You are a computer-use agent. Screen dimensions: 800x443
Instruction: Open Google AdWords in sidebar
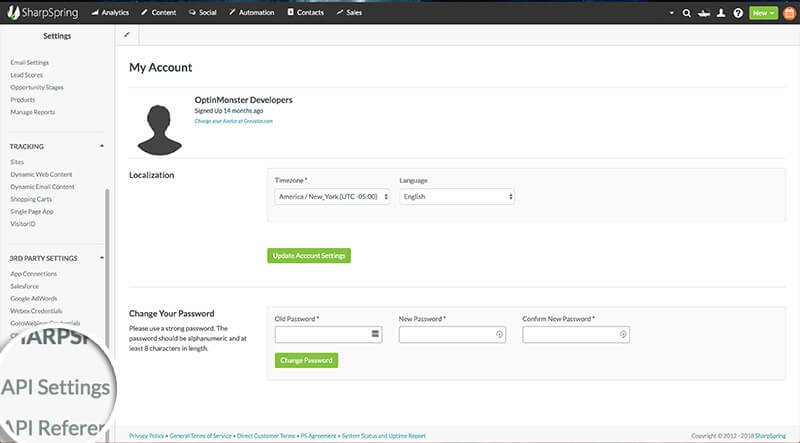(34, 299)
